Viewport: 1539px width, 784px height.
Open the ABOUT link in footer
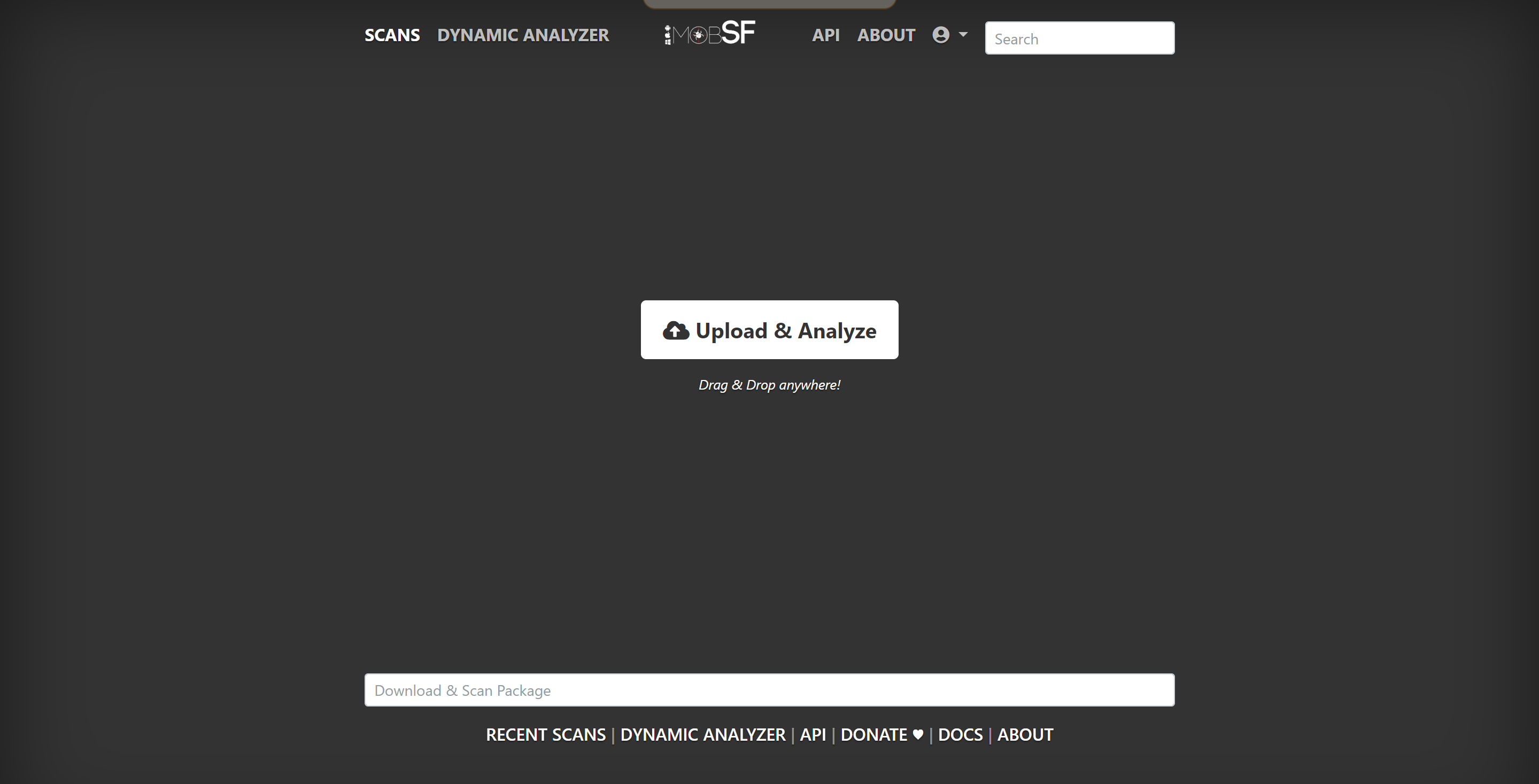(x=1025, y=734)
